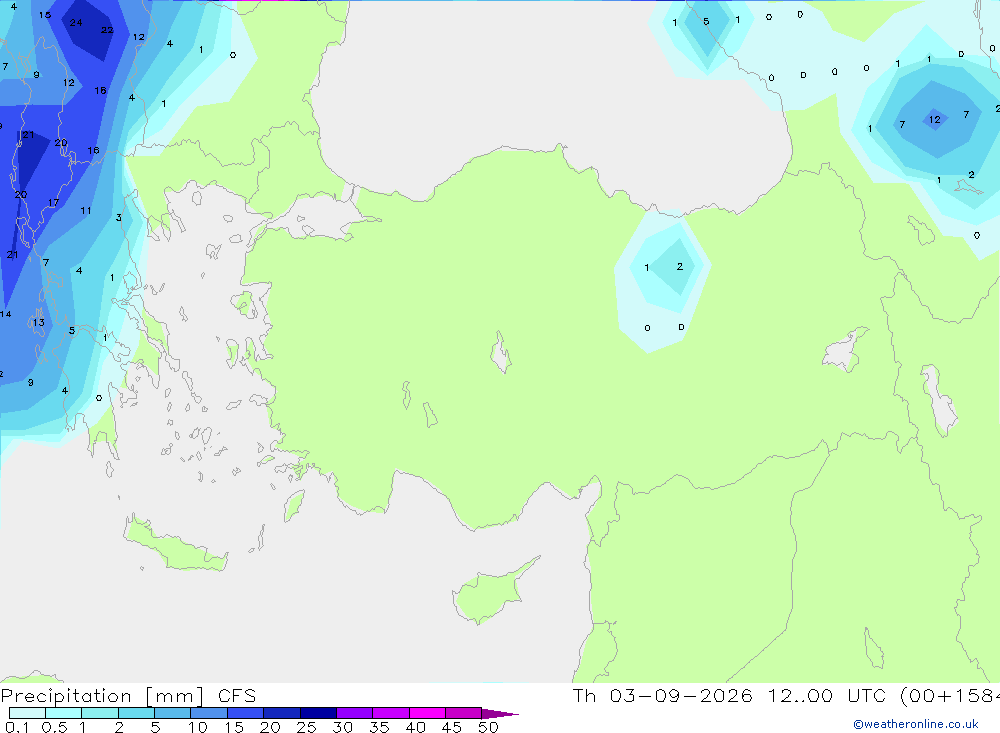This screenshot has width=1000, height=733.
Task: Click the 0.1–0.5 mm lightest cyan legend swatch
Action: (27, 713)
